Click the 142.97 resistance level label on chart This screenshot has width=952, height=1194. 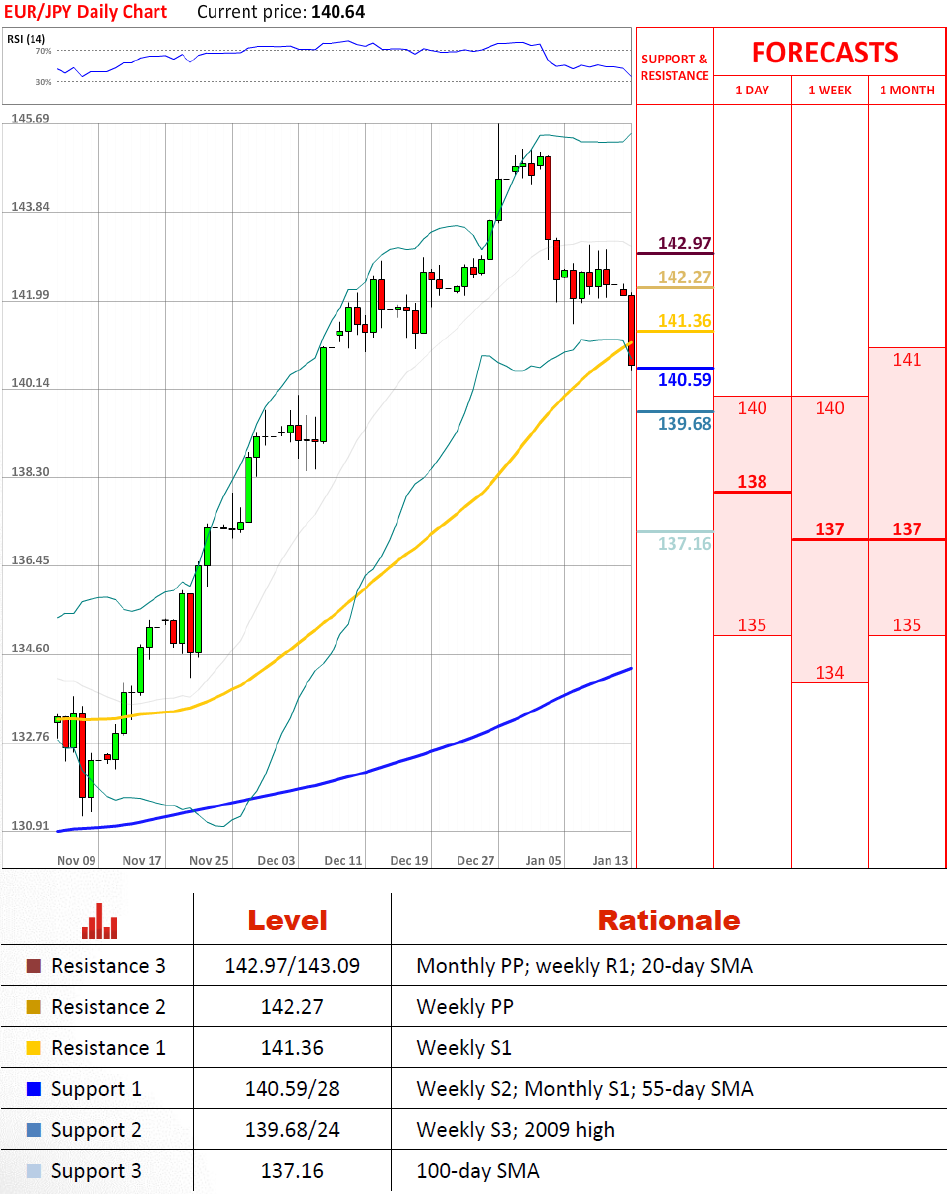(x=685, y=243)
